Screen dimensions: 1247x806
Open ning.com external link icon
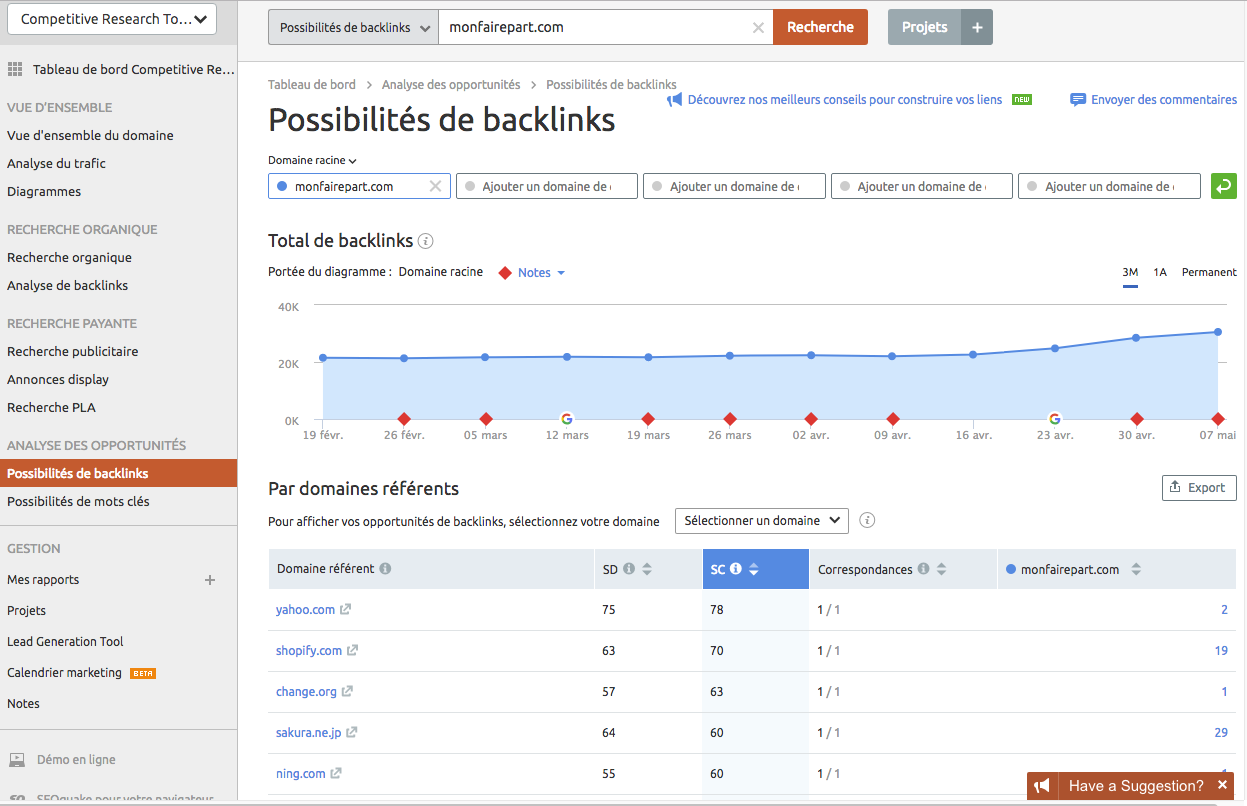point(336,773)
